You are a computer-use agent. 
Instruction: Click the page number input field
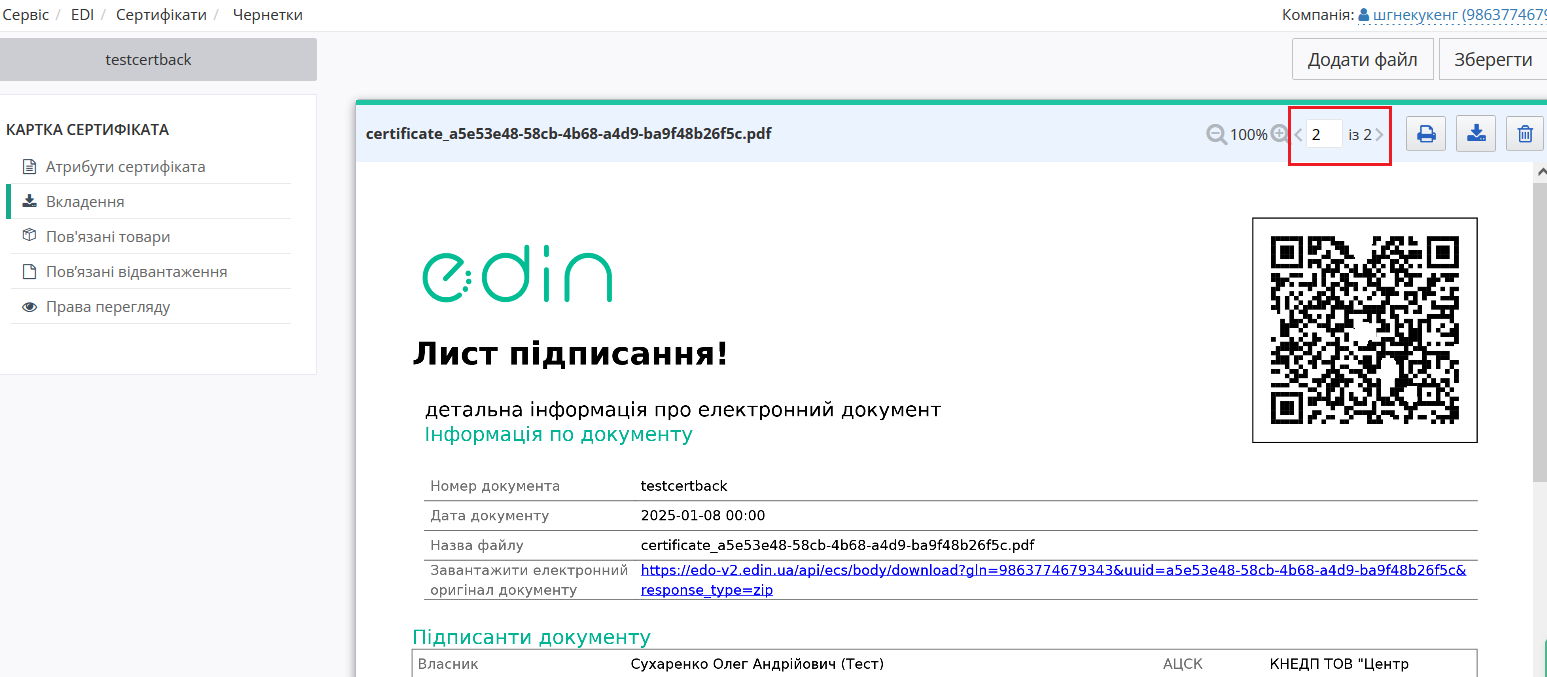coord(1324,134)
